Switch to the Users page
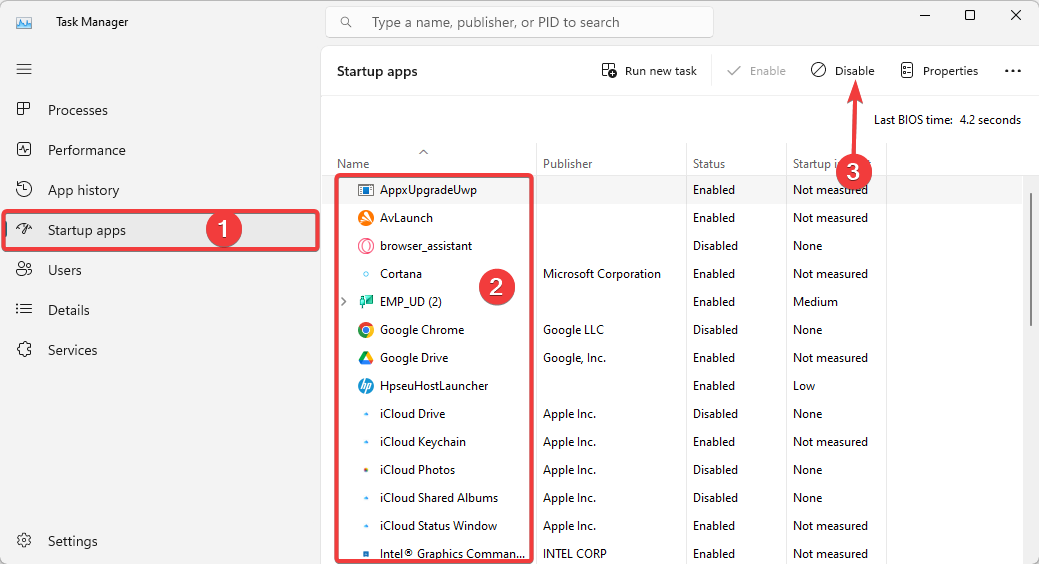Image resolution: width=1039 pixels, height=564 pixels. pyautogui.click(x=160, y=270)
